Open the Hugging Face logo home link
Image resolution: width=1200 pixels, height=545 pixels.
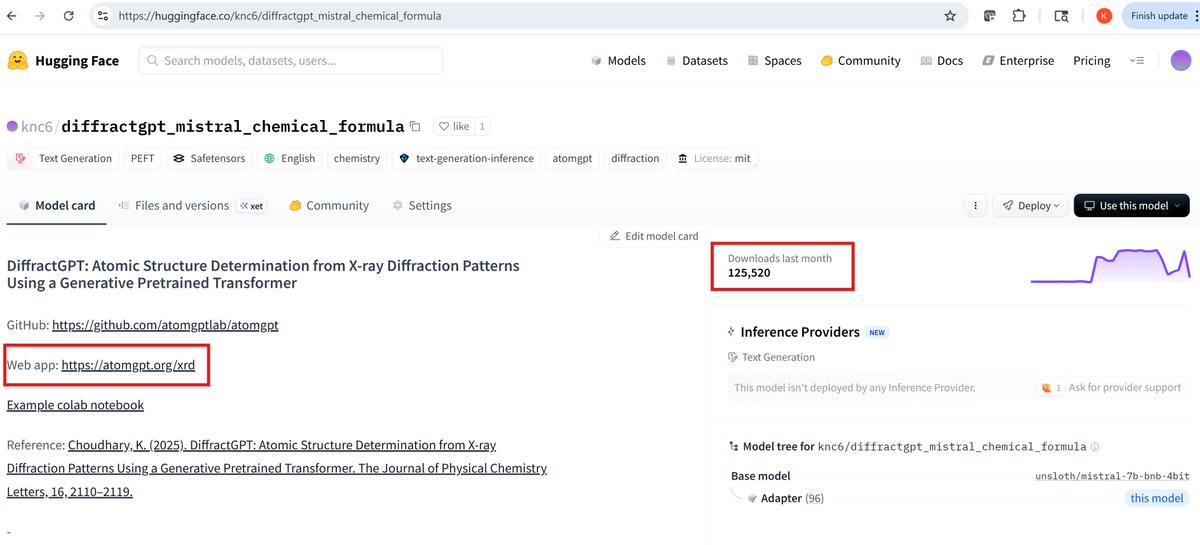(63, 60)
